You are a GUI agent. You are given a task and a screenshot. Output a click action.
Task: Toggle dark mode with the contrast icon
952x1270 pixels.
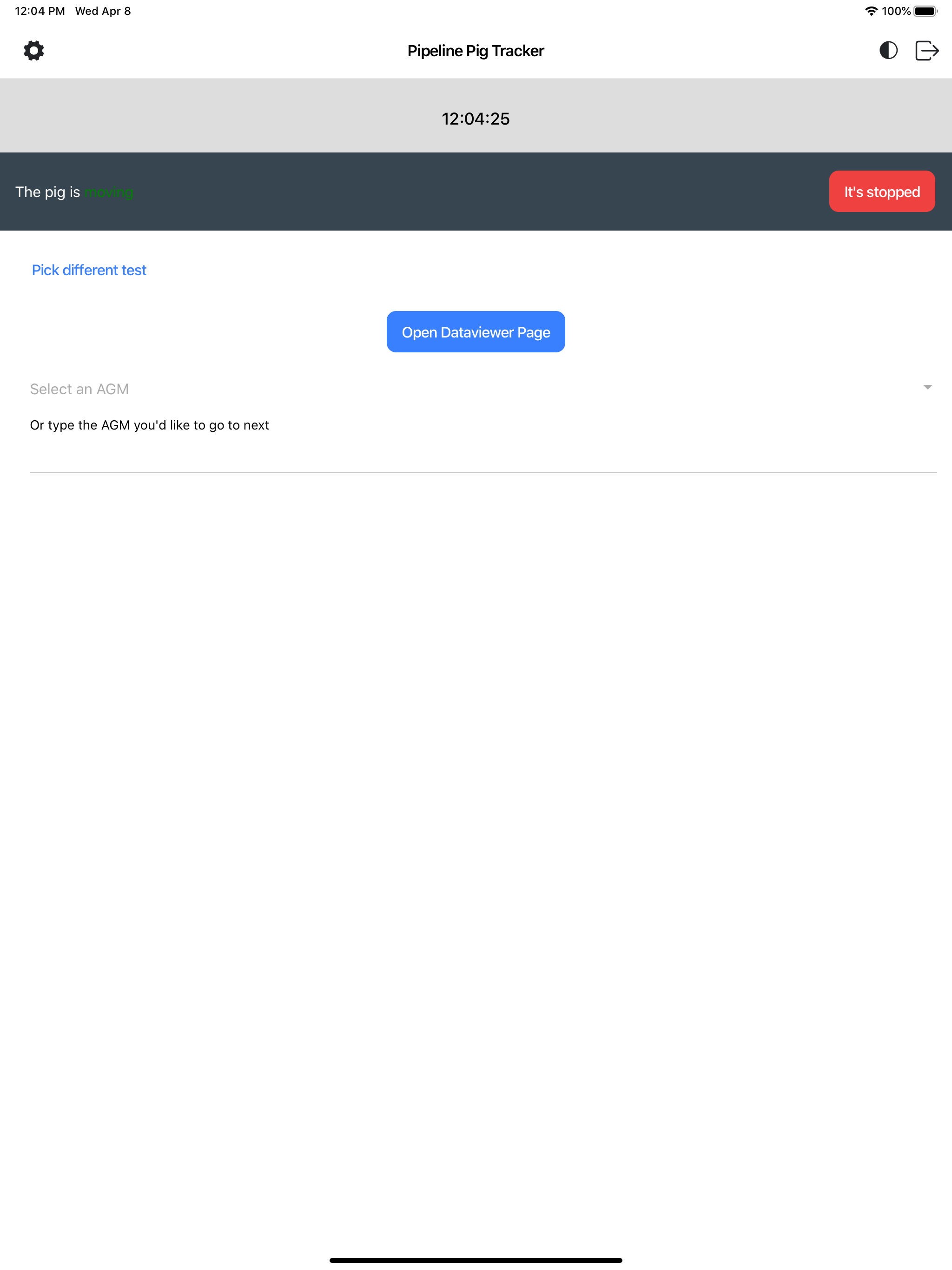tap(888, 51)
